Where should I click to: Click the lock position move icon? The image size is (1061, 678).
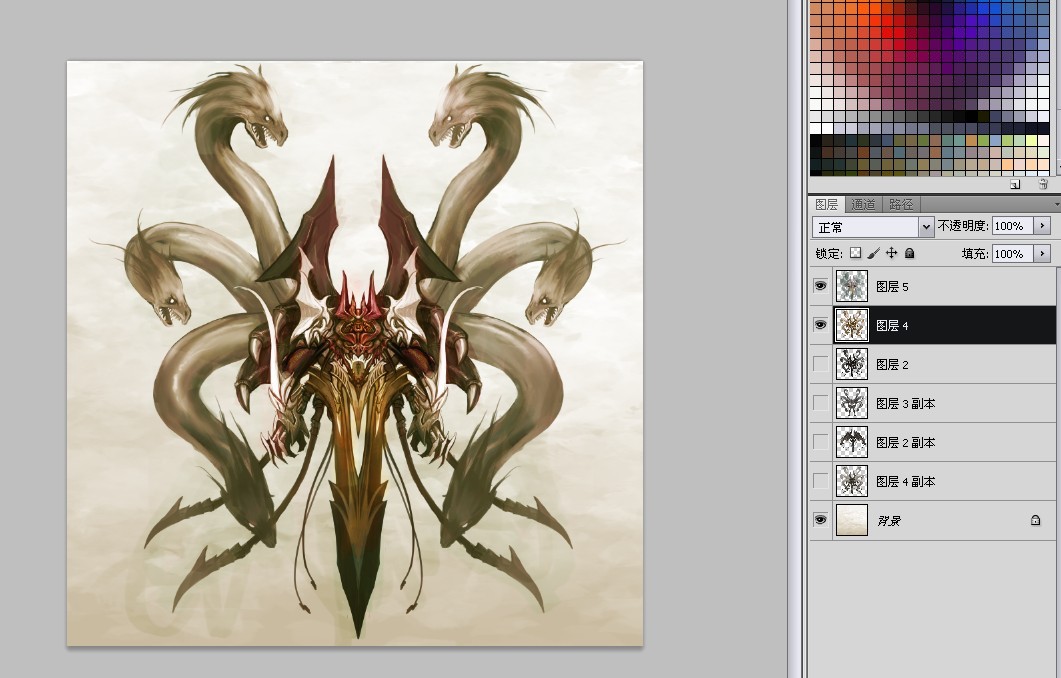tap(891, 253)
